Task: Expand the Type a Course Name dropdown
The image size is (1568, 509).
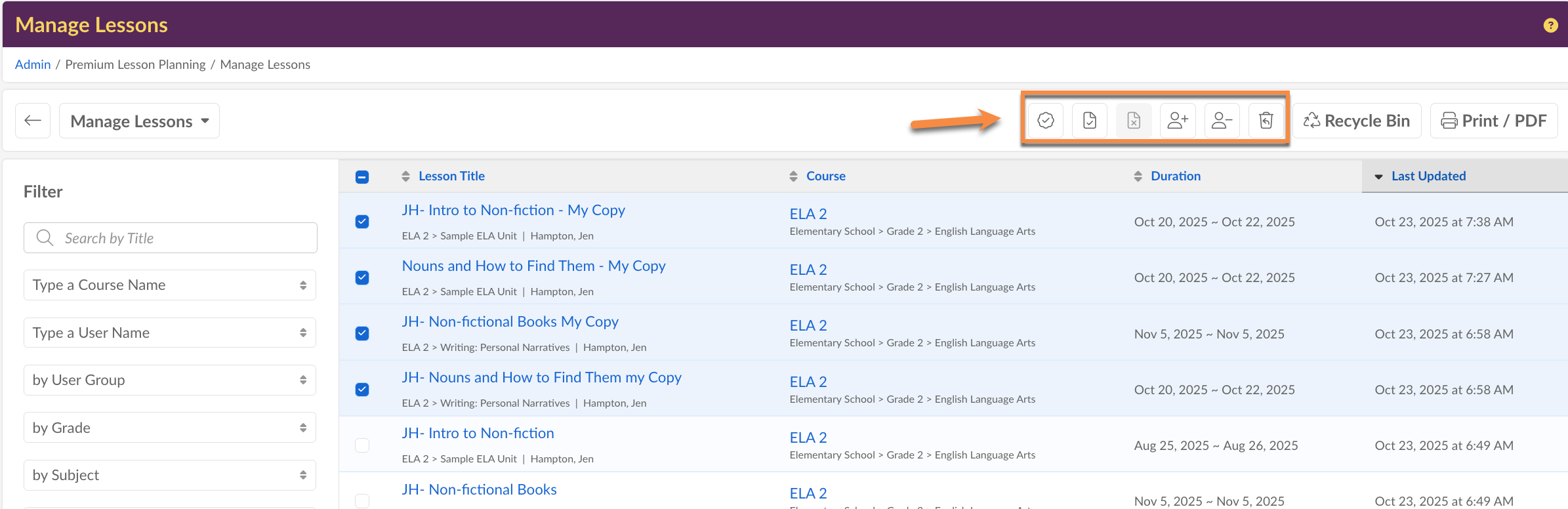Action: (170, 285)
